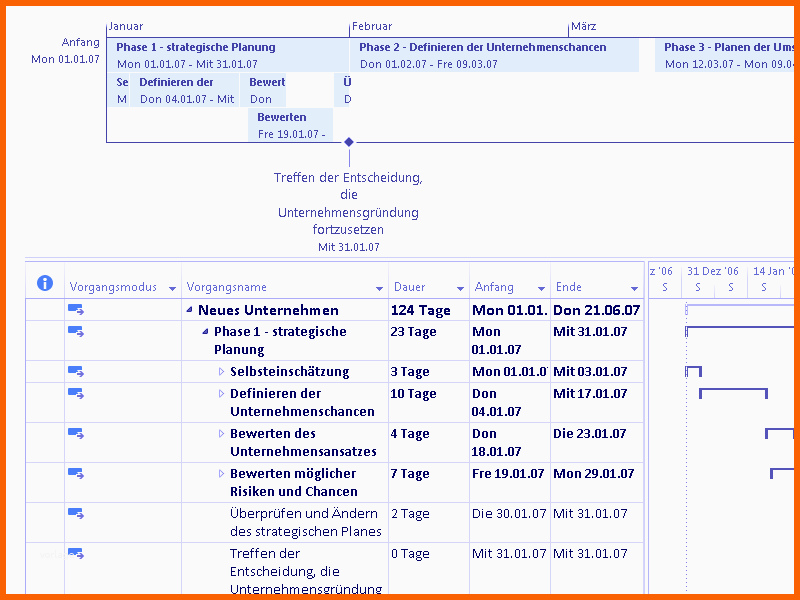Select Phase 1 bar in the timeline

click(228, 55)
